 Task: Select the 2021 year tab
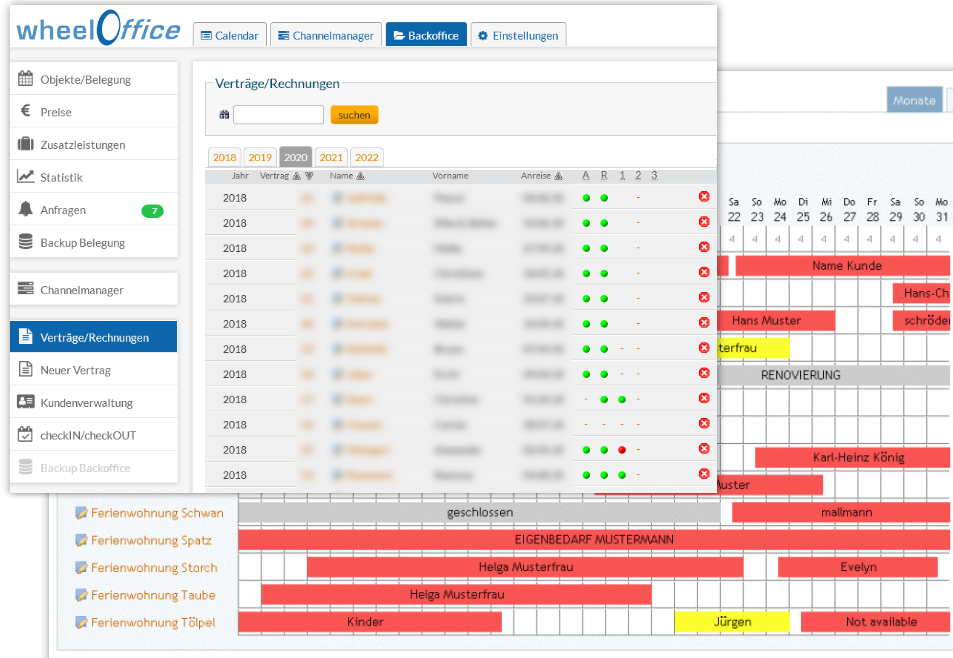pyautogui.click(x=331, y=157)
